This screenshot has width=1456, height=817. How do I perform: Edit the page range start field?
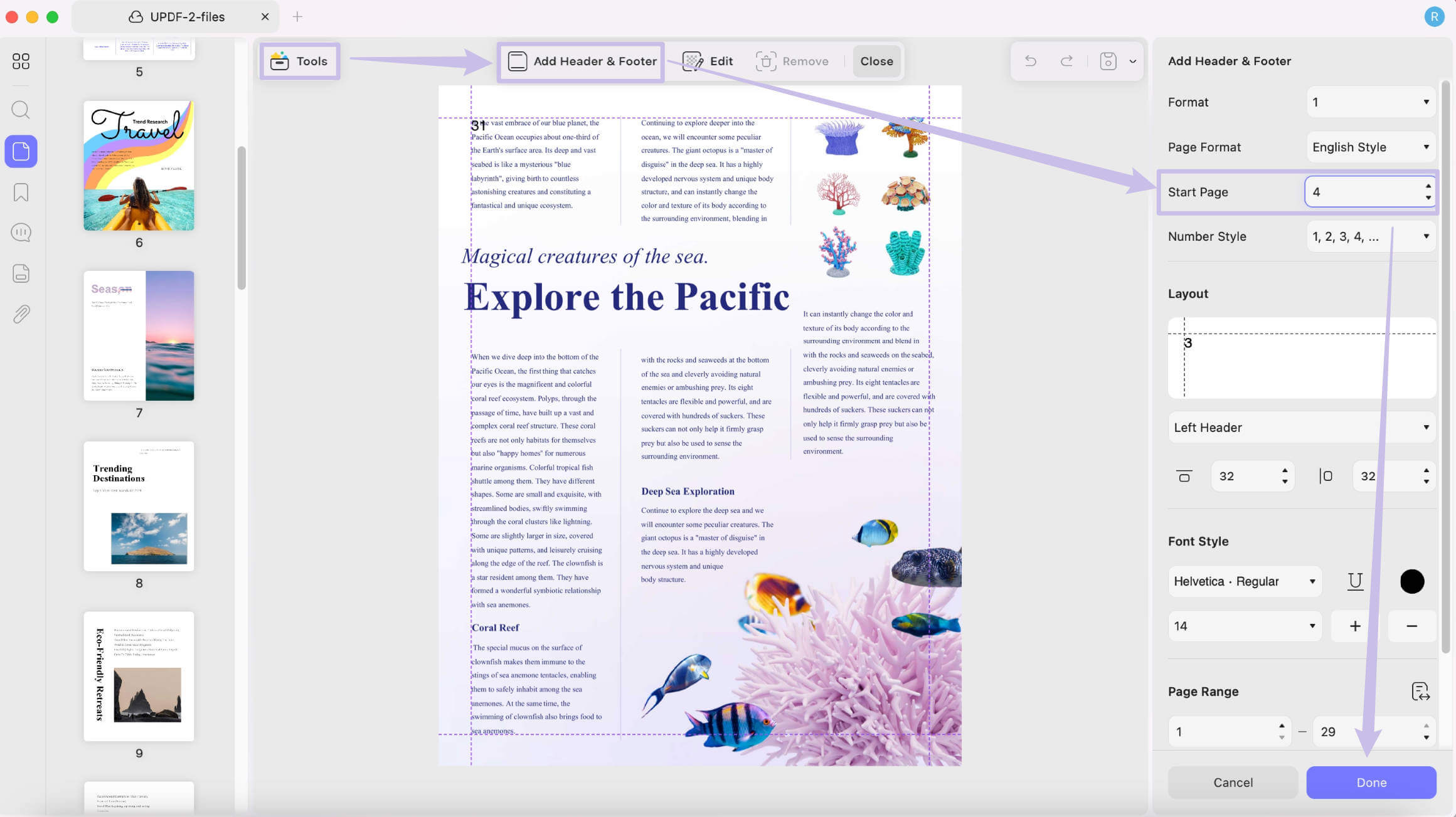tap(1223, 732)
